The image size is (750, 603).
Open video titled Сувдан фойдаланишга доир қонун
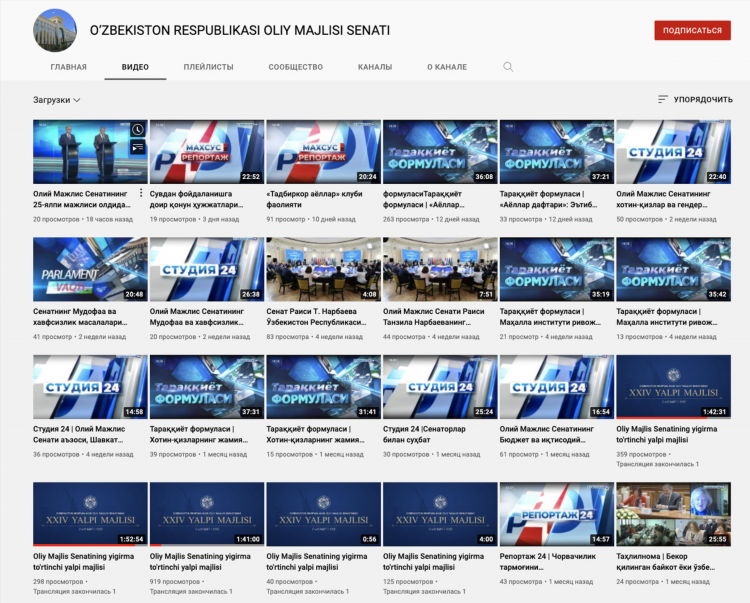pyautogui.click(x=197, y=199)
